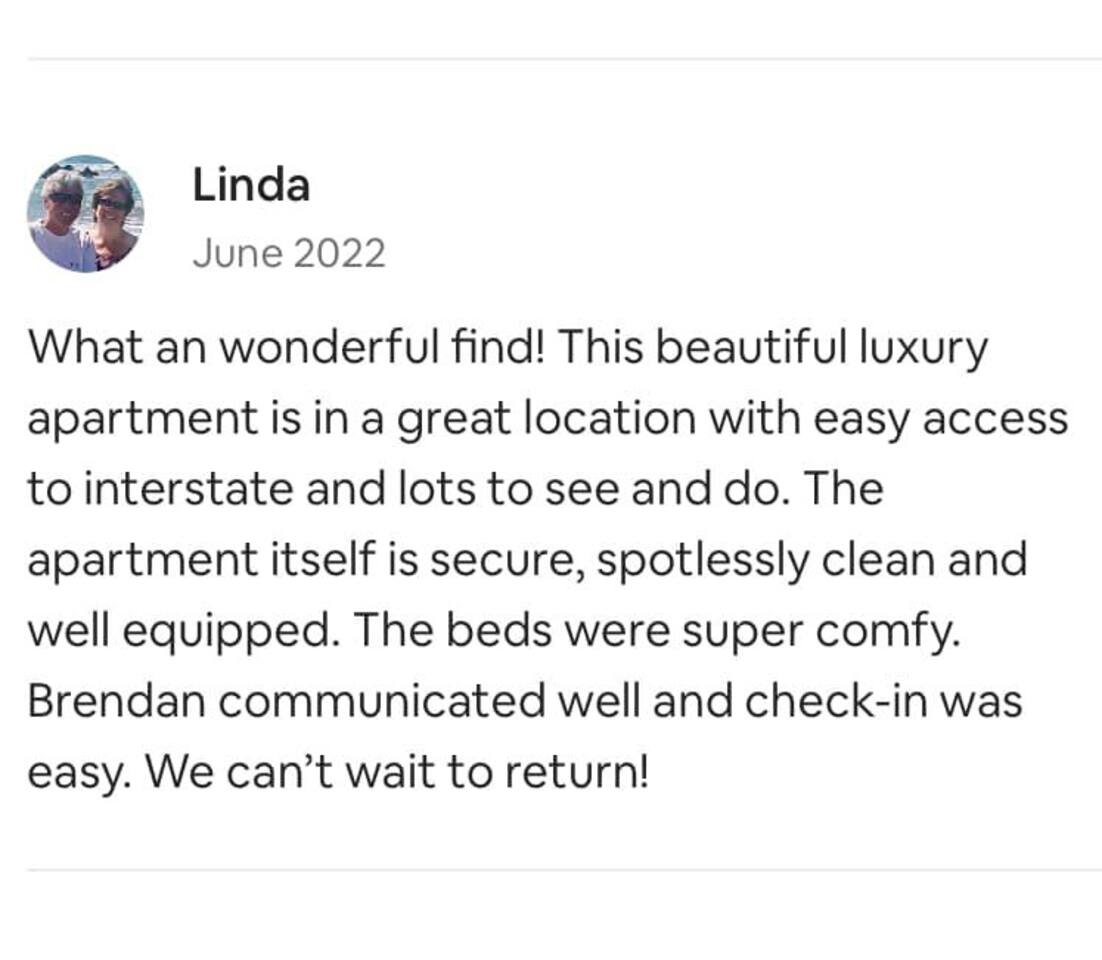Screen dimensions: 1102x960
Task: Click the words "well equipped"
Action: tap(178, 631)
